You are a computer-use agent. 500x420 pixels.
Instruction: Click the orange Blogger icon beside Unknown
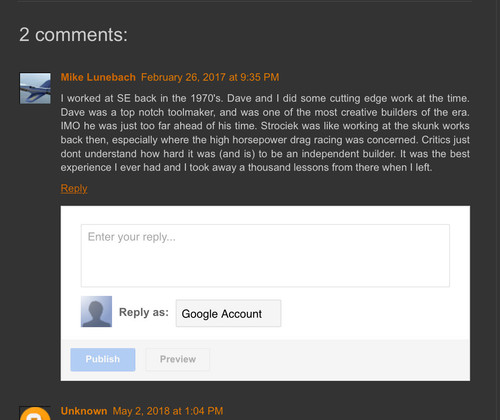click(35, 414)
